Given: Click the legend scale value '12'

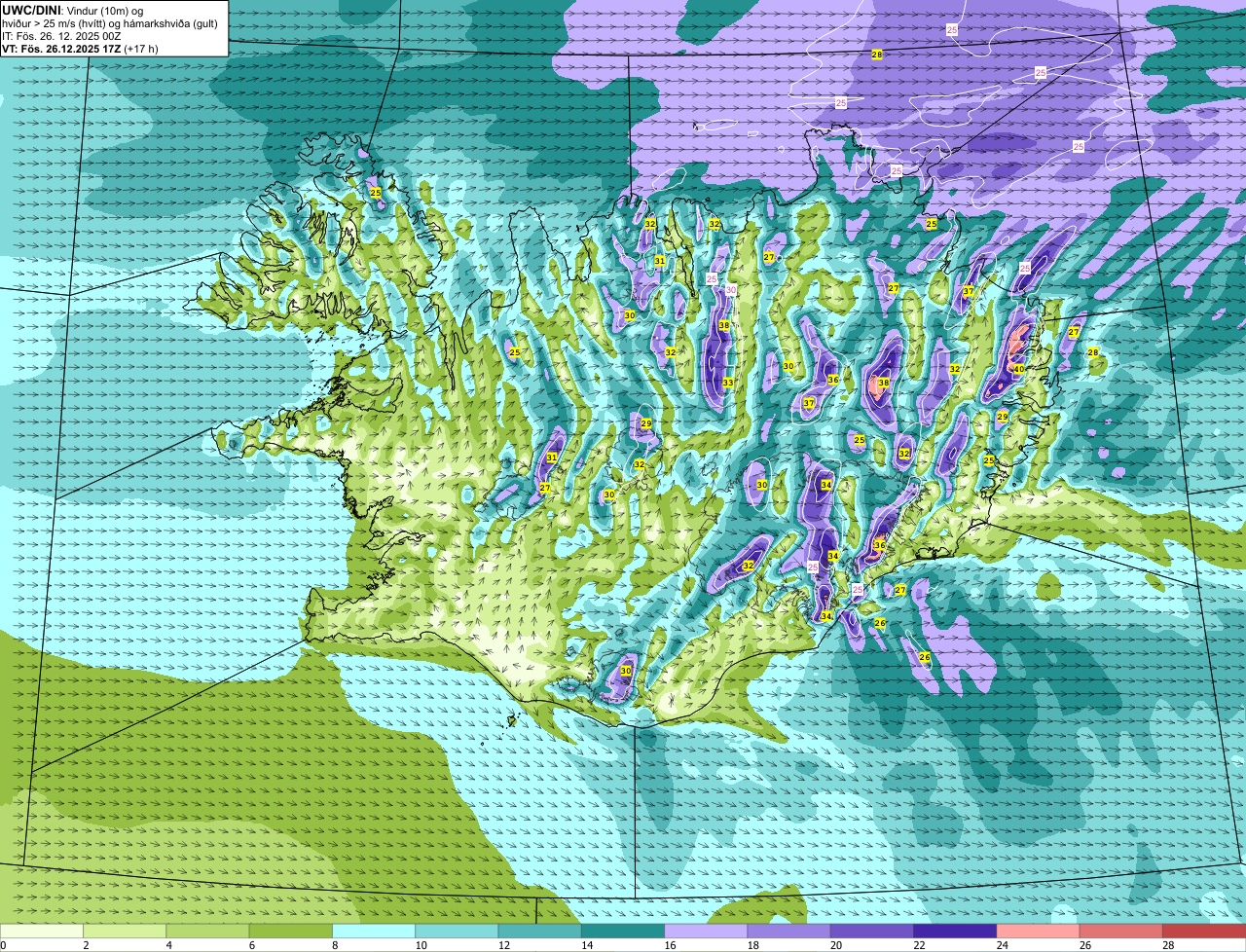Looking at the screenshot, I should point(503,945).
